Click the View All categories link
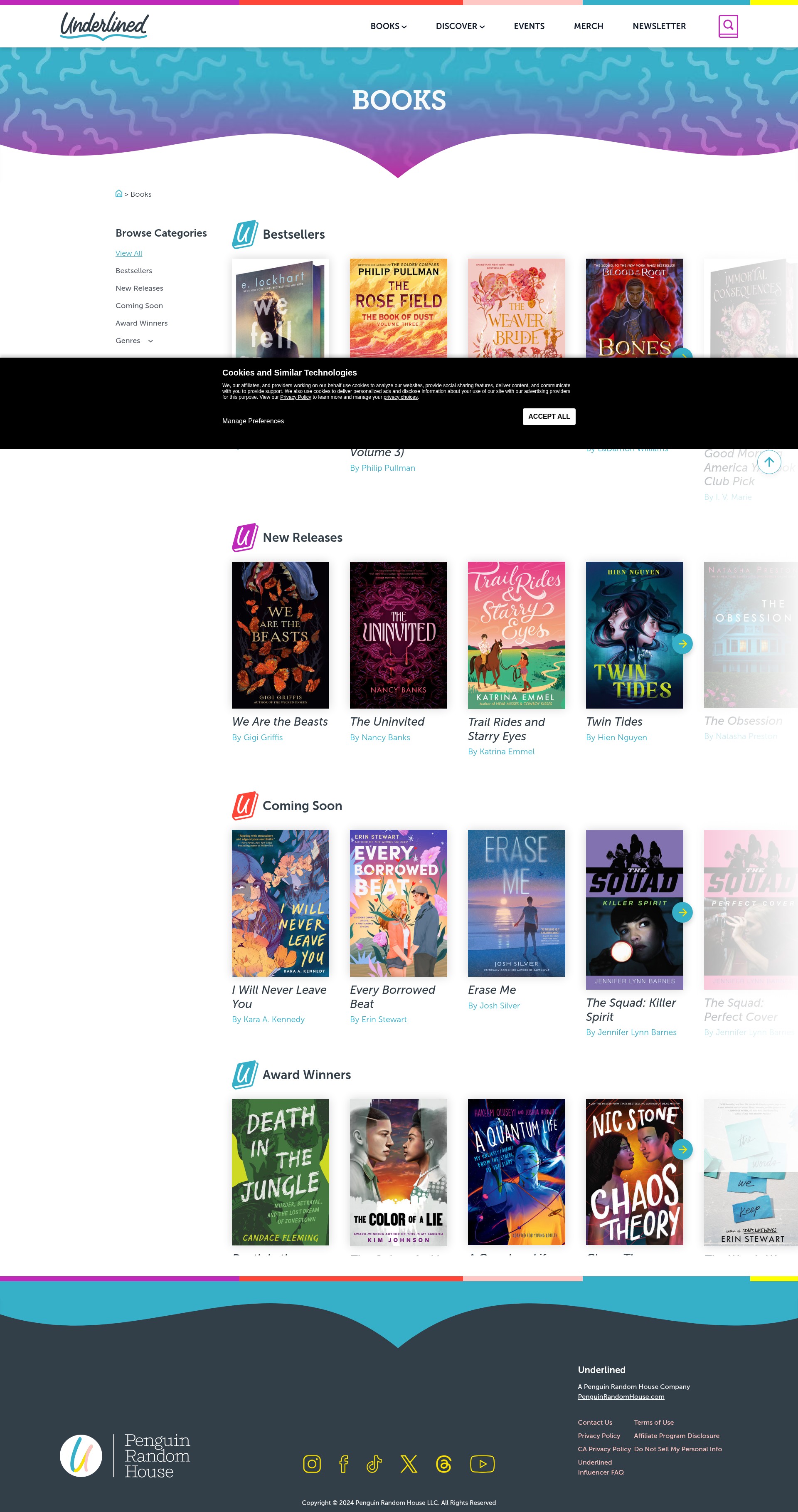The height and width of the screenshot is (1512, 798). click(128, 253)
